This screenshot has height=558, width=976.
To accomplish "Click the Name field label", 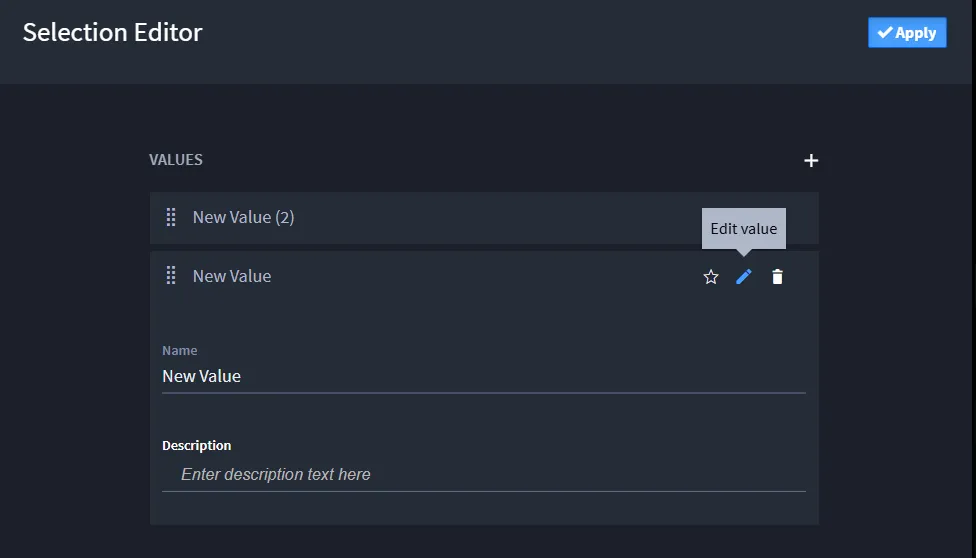I will click(179, 351).
